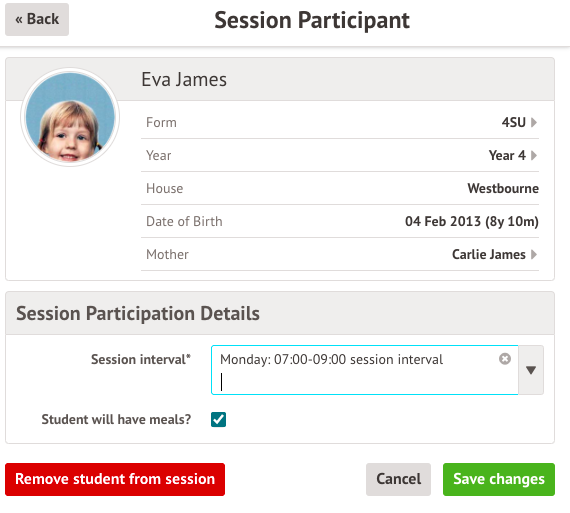The width and height of the screenshot is (570, 513).
Task: Open the Year 4 row link
Action: 340,155
